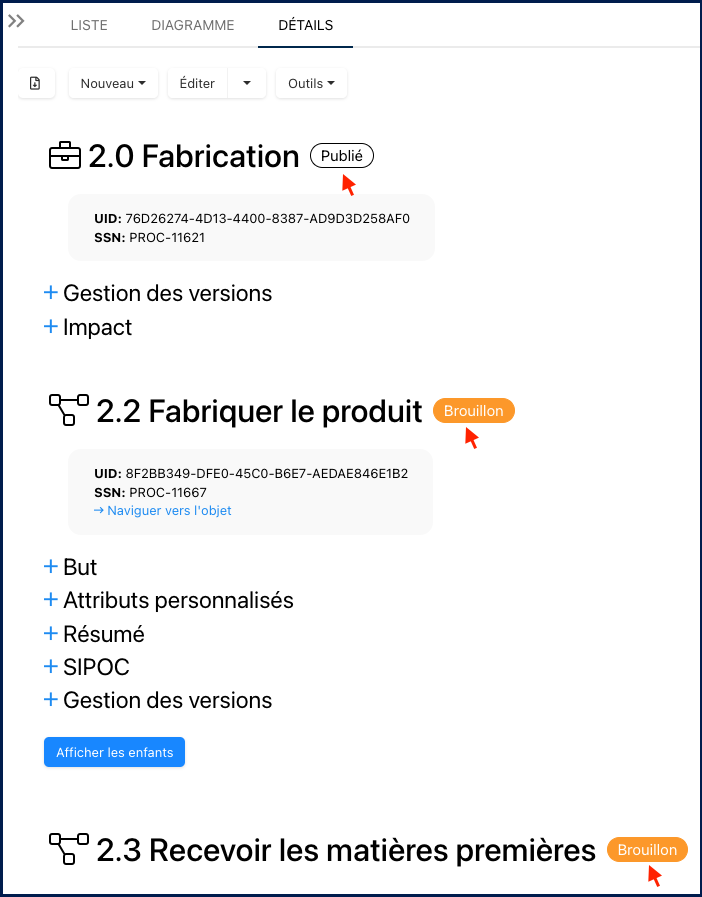The image size is (702, 897).
Task: Open the Outils dropdown menu
Action: coord(311,84)
